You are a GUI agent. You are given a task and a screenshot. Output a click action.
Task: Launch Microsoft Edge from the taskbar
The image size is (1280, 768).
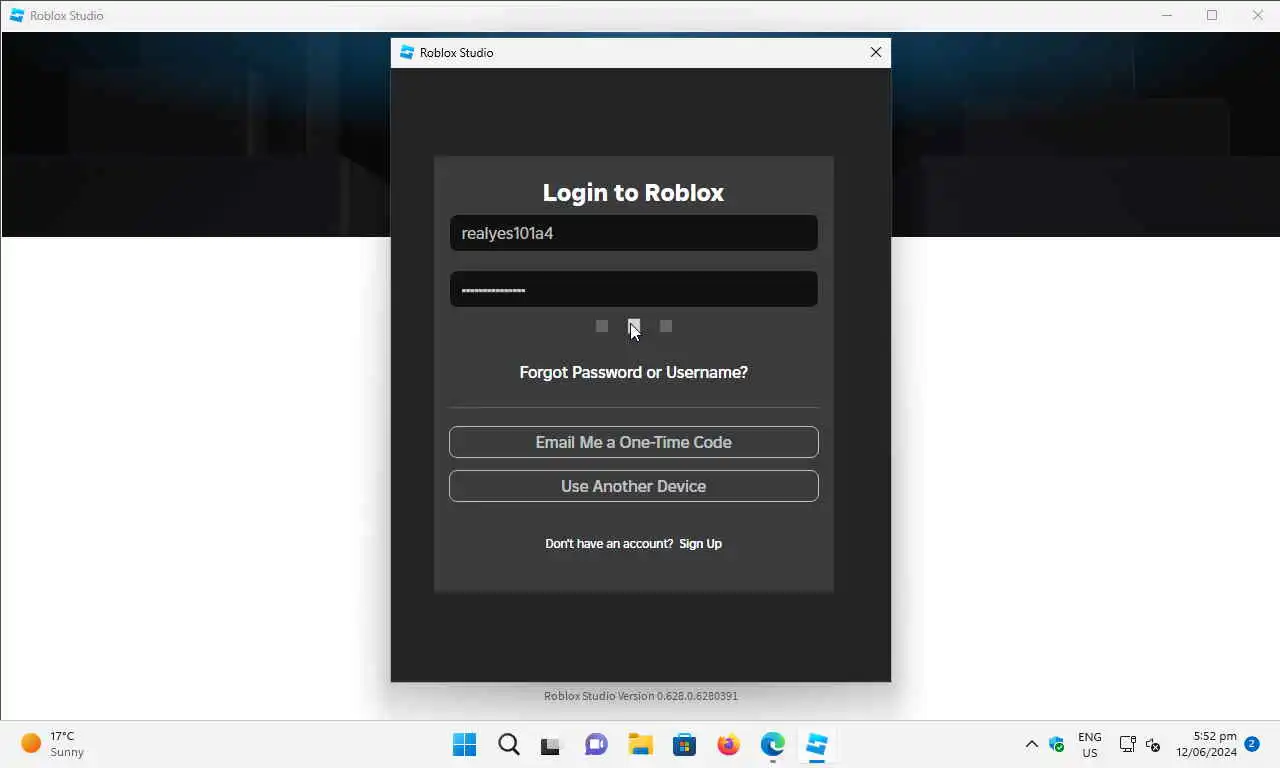coord(772,745)
